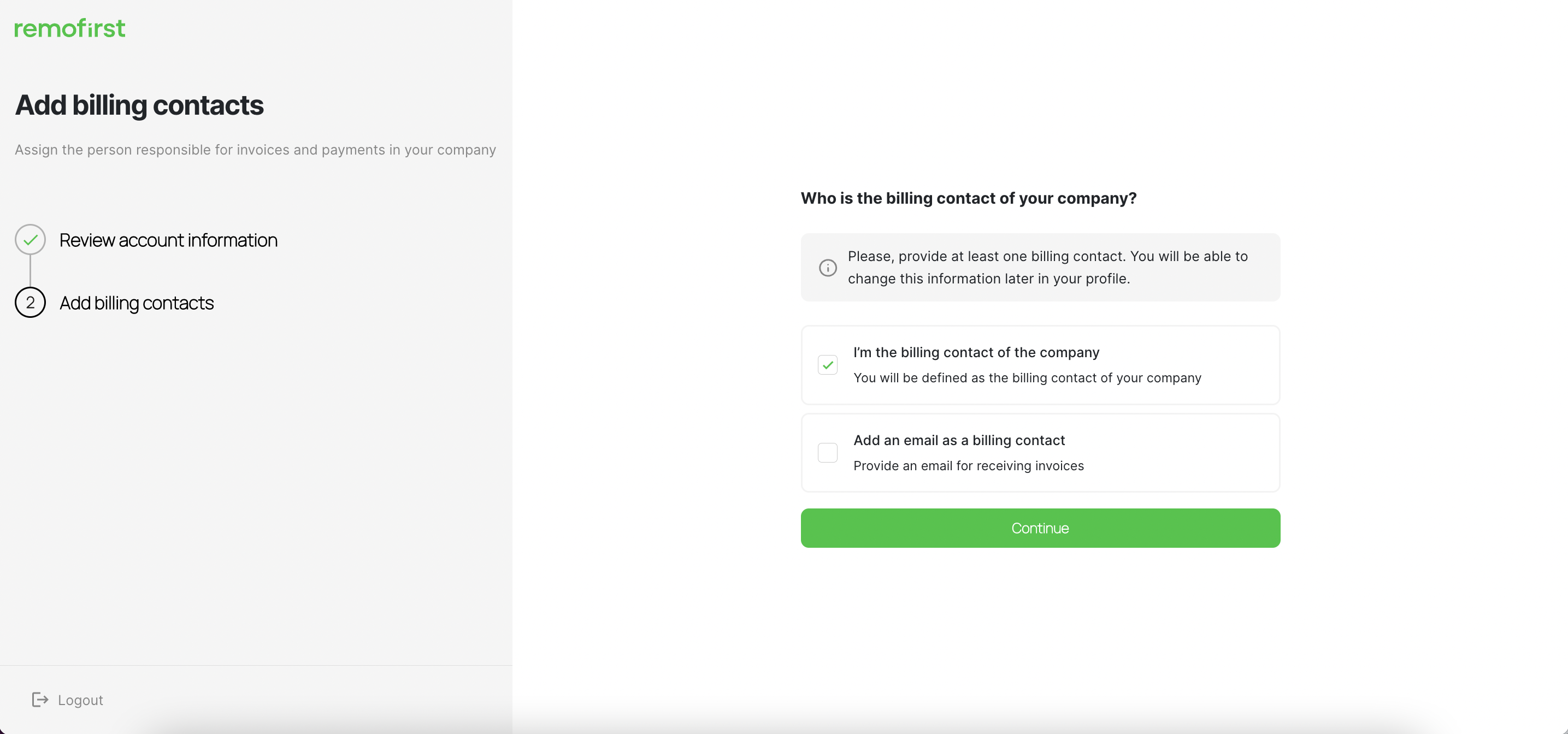
Task: Click the billing contact info notice box
Action: click(1040, 267)
